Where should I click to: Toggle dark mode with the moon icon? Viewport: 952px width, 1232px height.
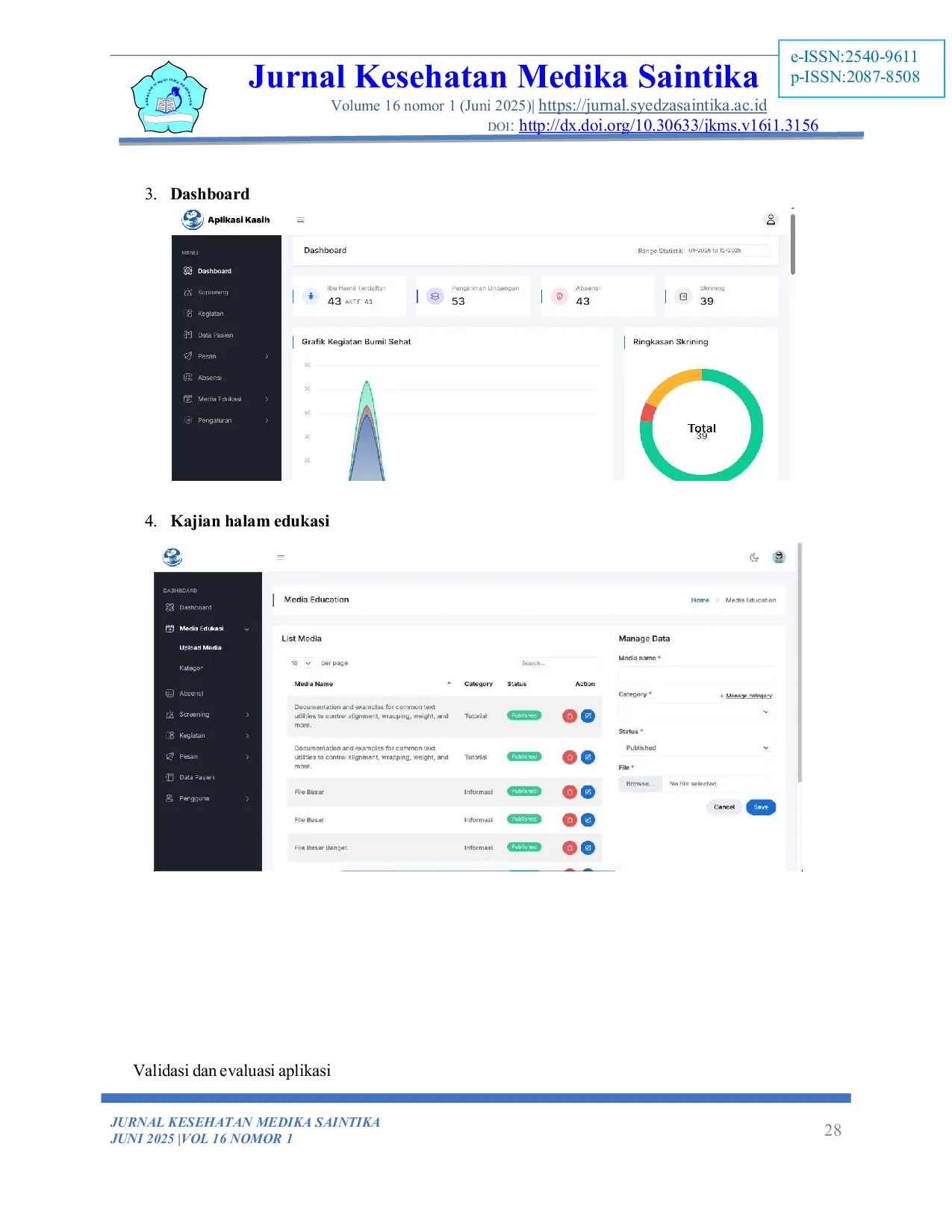(754, 557)
